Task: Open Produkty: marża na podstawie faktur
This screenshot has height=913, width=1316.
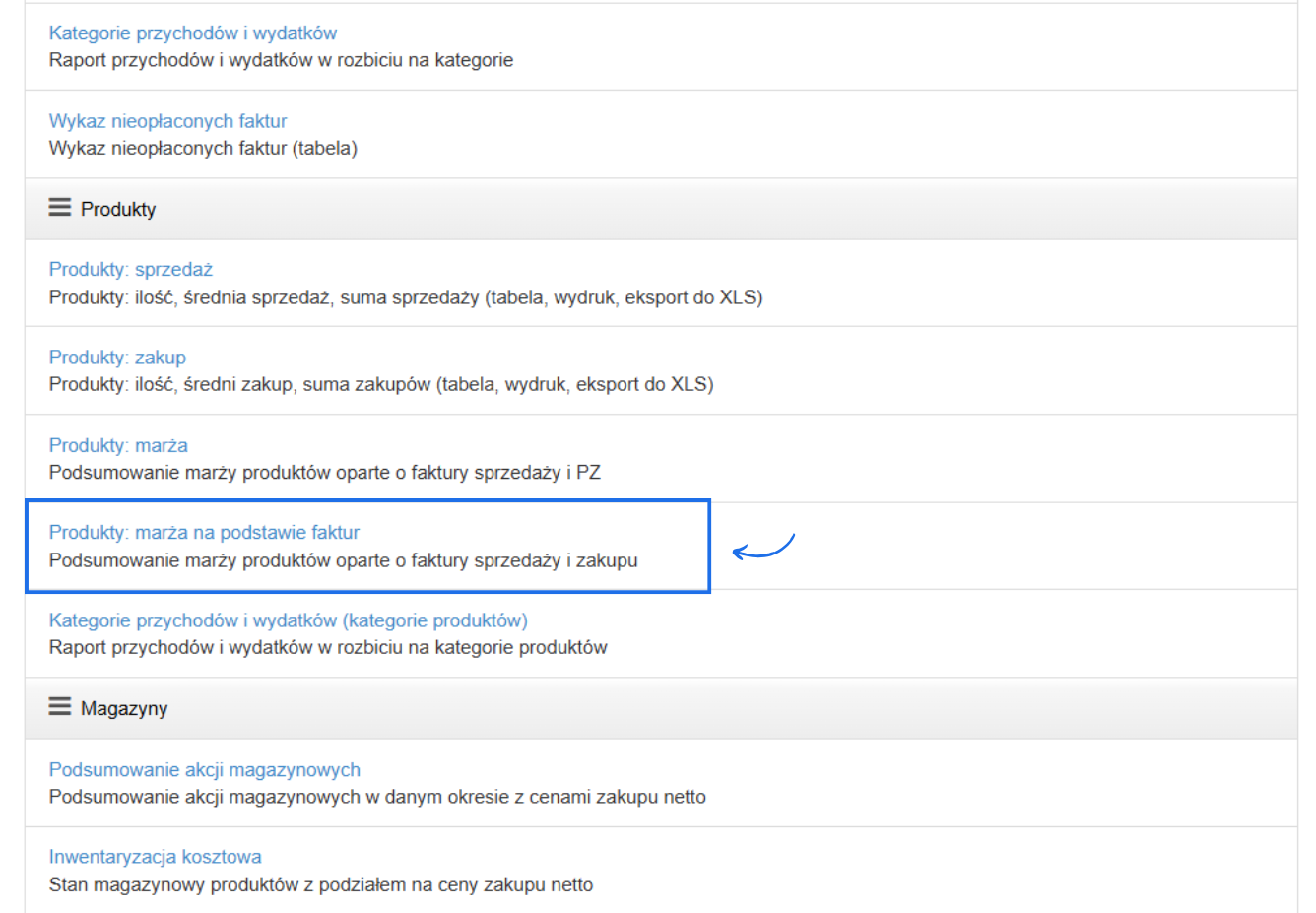Action: coord(204,533)
